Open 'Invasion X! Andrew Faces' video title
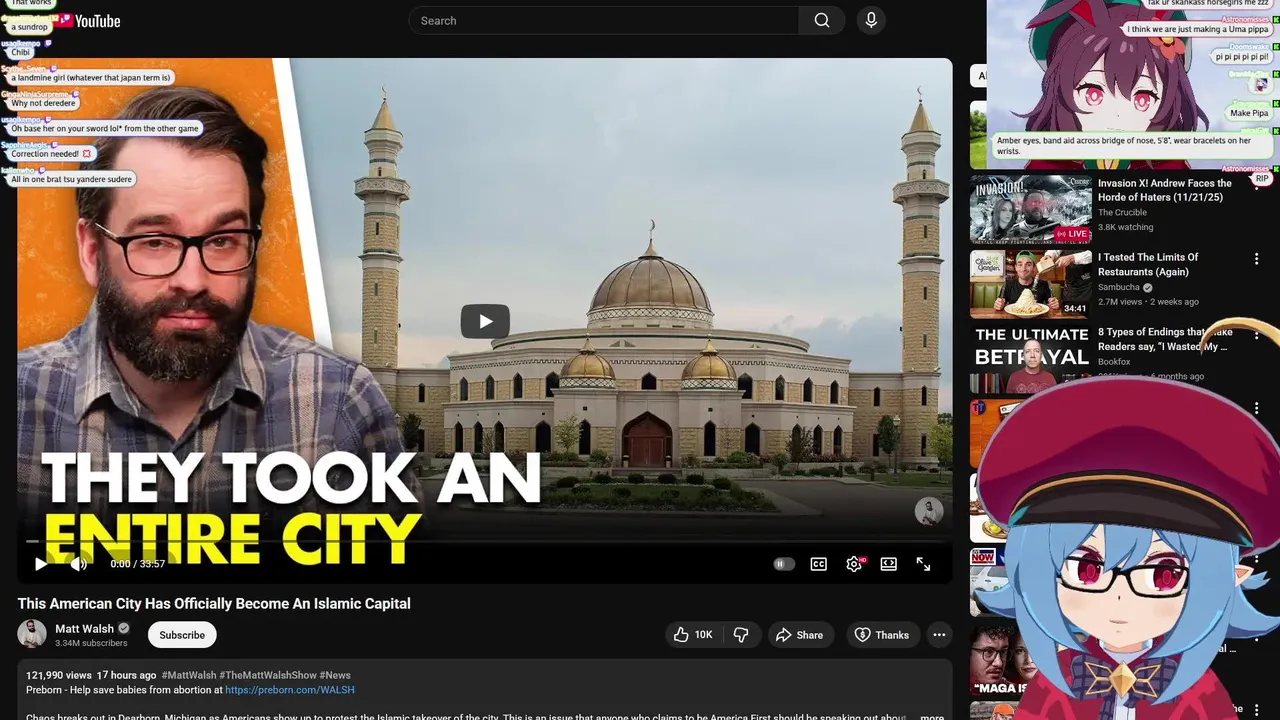This screenshot has height=720, width=1280. [x=1165, y=190]
